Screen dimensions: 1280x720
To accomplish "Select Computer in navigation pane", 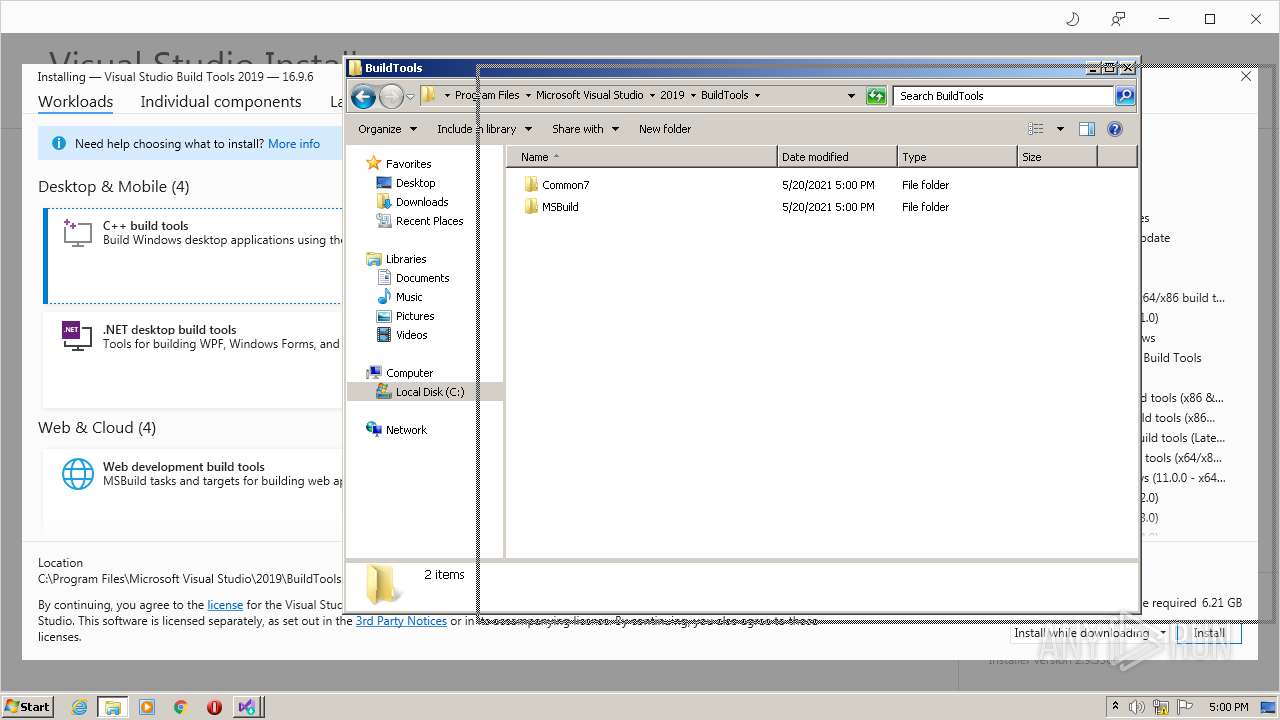I will (399, 373).
